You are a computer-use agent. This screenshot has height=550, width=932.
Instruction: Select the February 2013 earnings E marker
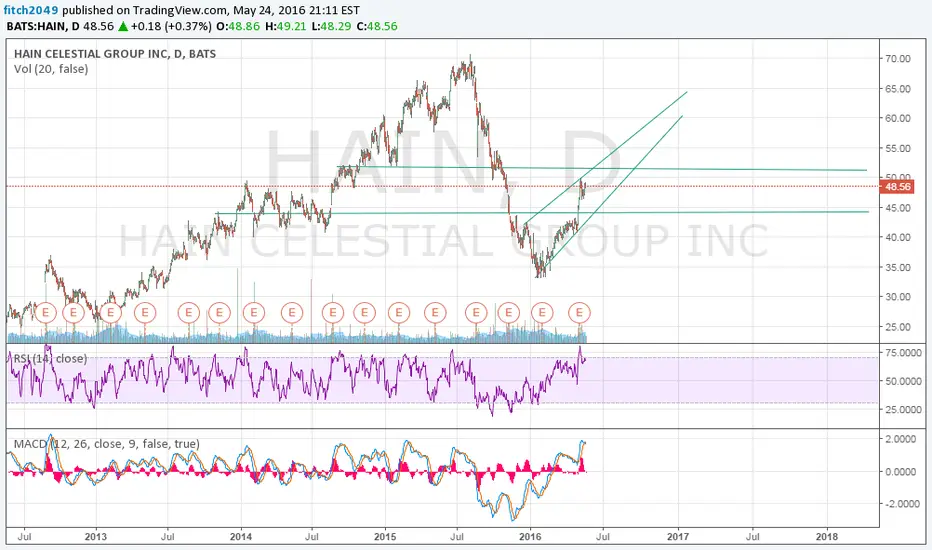point(111,312)
